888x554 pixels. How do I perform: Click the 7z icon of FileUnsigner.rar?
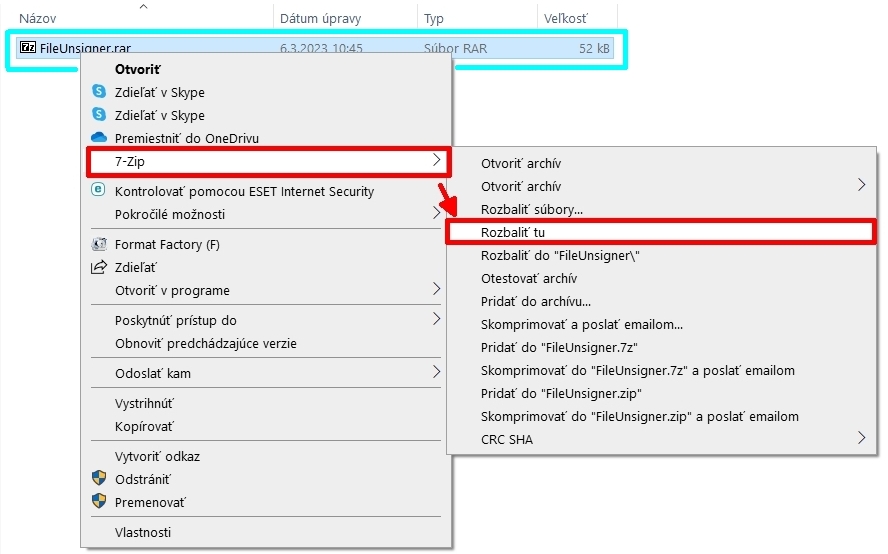tap(28, 47)
